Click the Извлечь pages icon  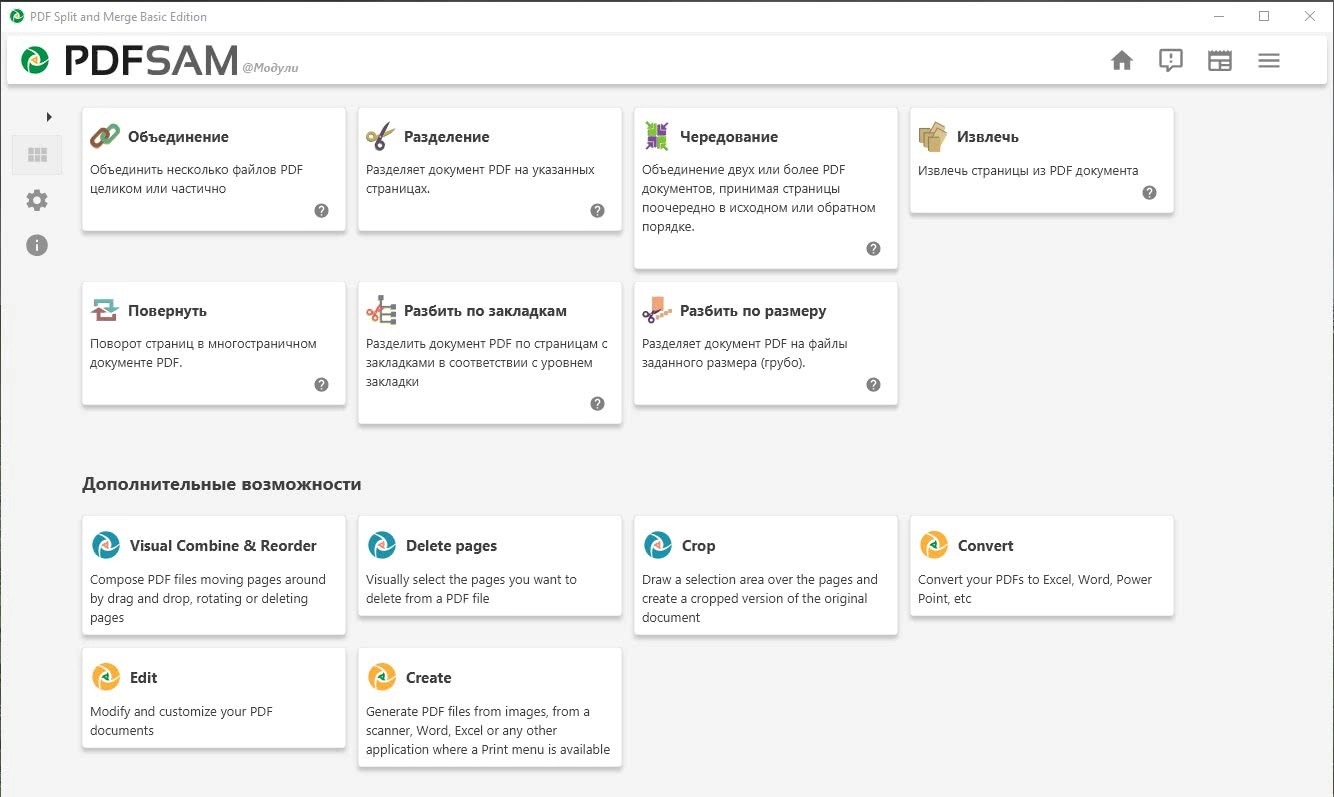pyautogui.click(x=933, y=137)
